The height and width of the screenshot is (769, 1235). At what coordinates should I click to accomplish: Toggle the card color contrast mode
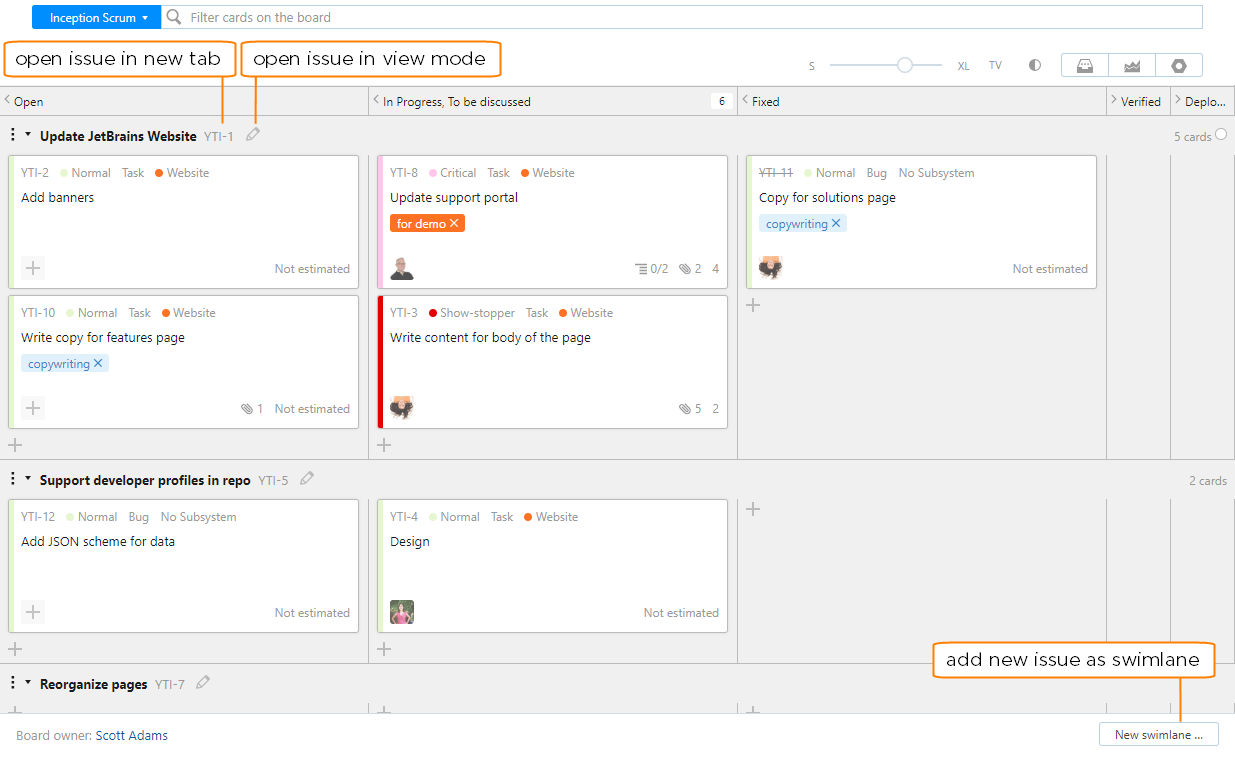[x=1035, y=65]
